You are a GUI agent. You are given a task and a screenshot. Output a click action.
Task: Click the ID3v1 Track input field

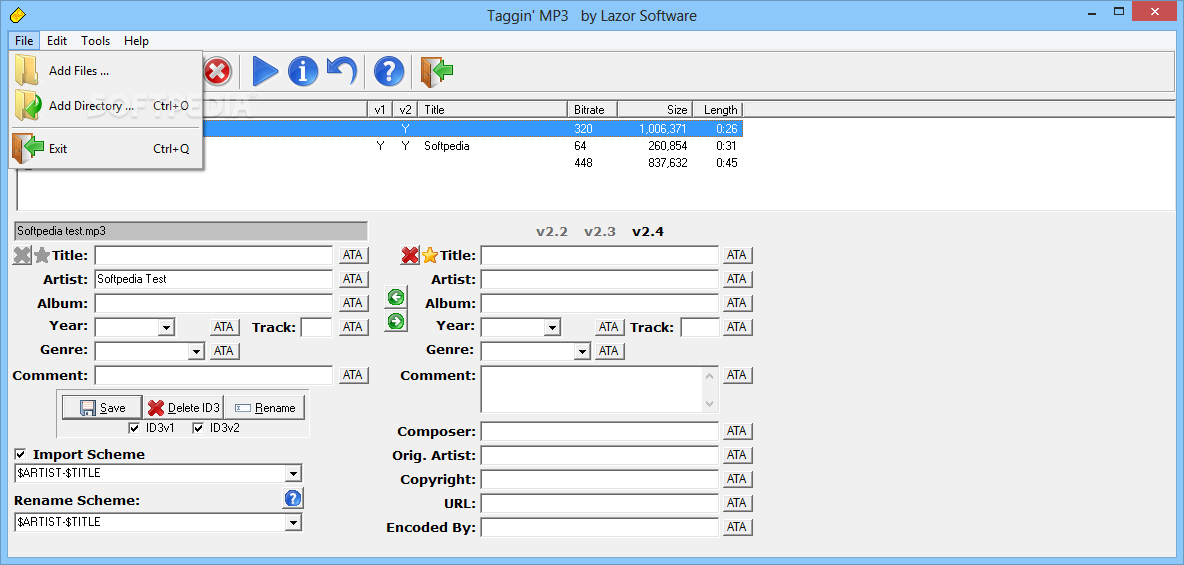click(x=316, y=327)
